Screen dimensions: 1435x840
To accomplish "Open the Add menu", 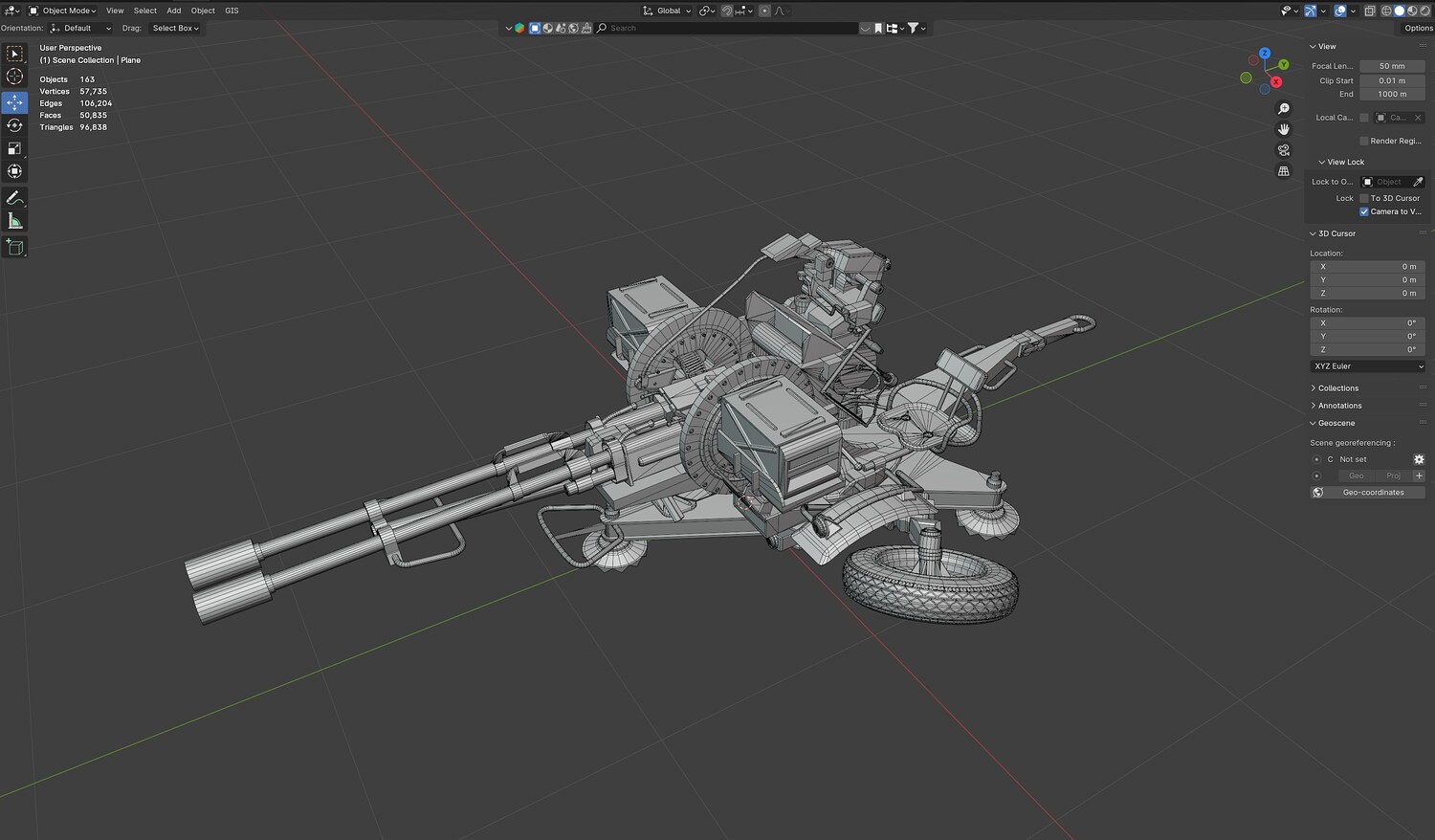I will (174, 11).
